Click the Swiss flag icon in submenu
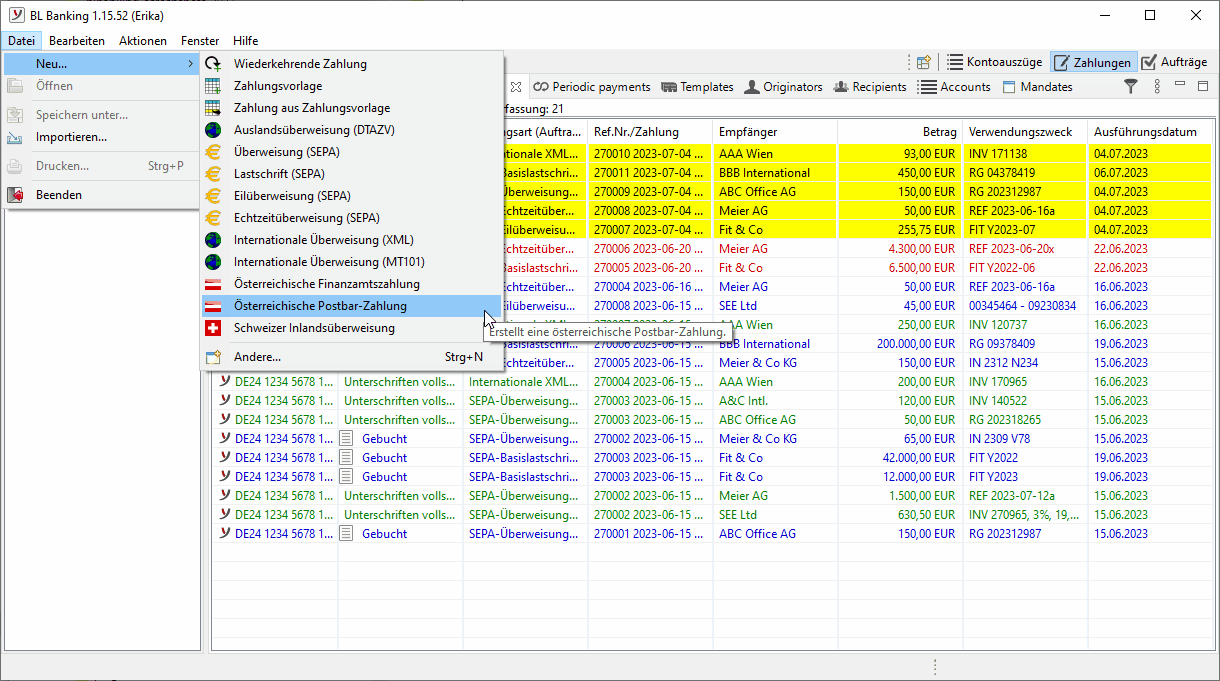The height and width of the screenshot is (681, 1220). pyautogui.click(x=212, y=328)
